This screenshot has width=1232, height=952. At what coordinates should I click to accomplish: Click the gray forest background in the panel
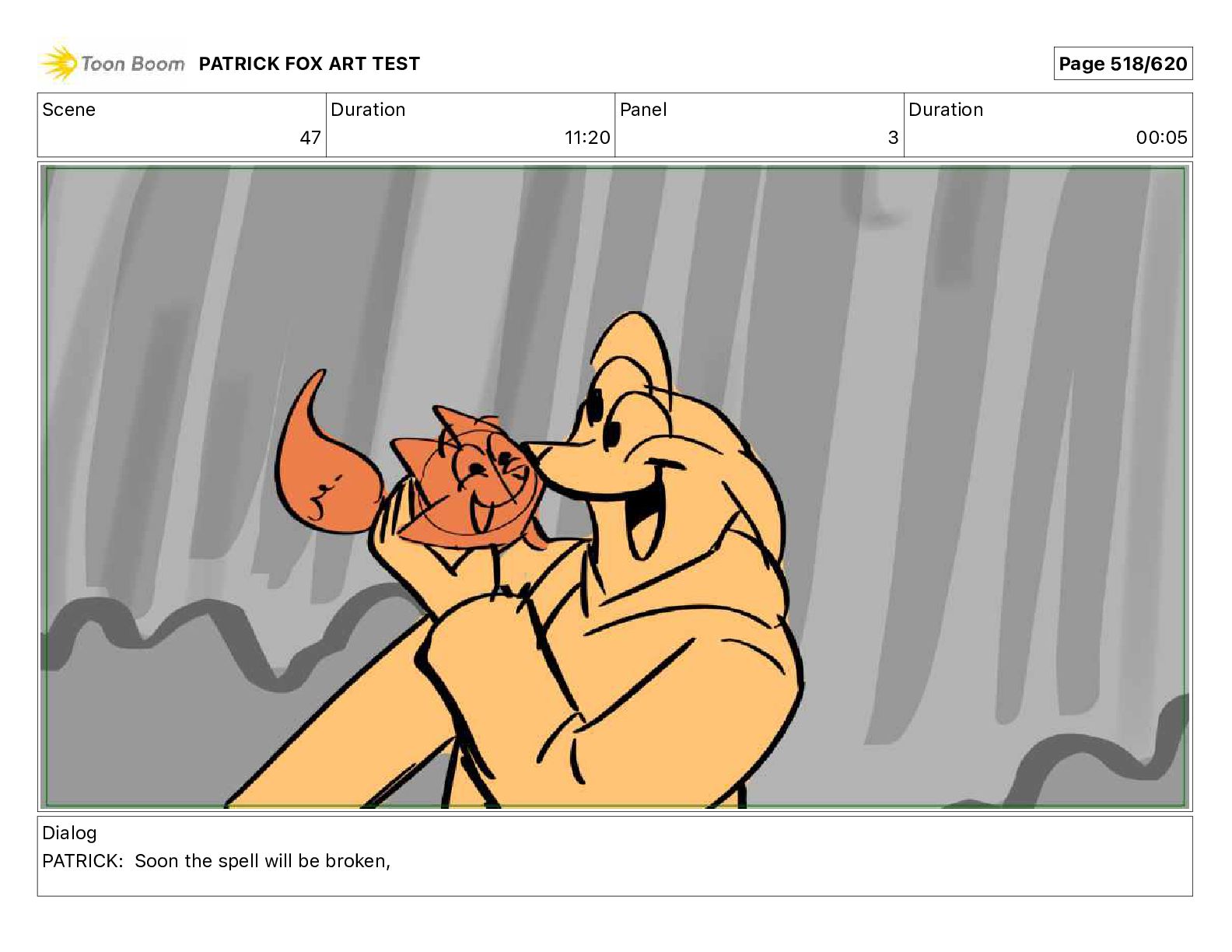coord(972,389)
